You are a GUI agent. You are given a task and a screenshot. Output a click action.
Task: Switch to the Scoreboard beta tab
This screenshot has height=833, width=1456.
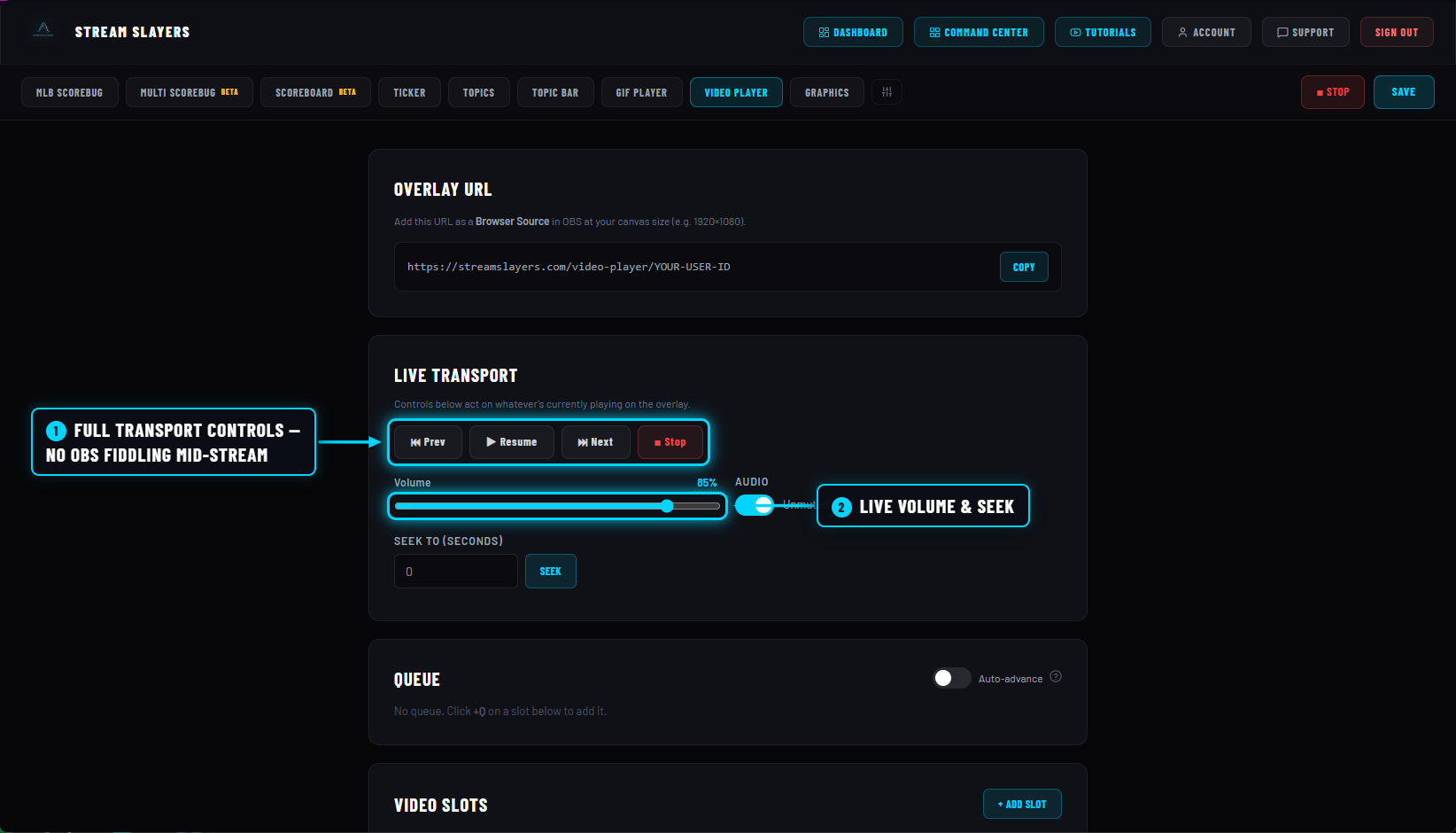tap(315, 92)
